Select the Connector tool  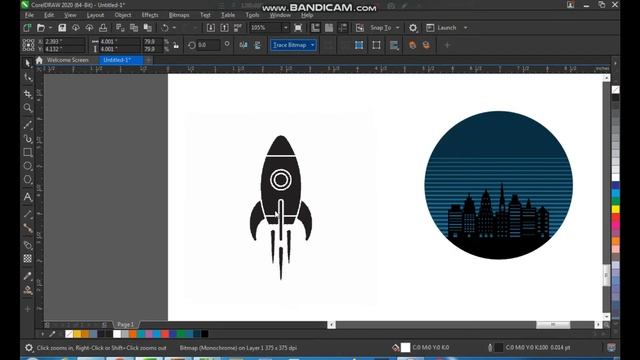point(28,228)
